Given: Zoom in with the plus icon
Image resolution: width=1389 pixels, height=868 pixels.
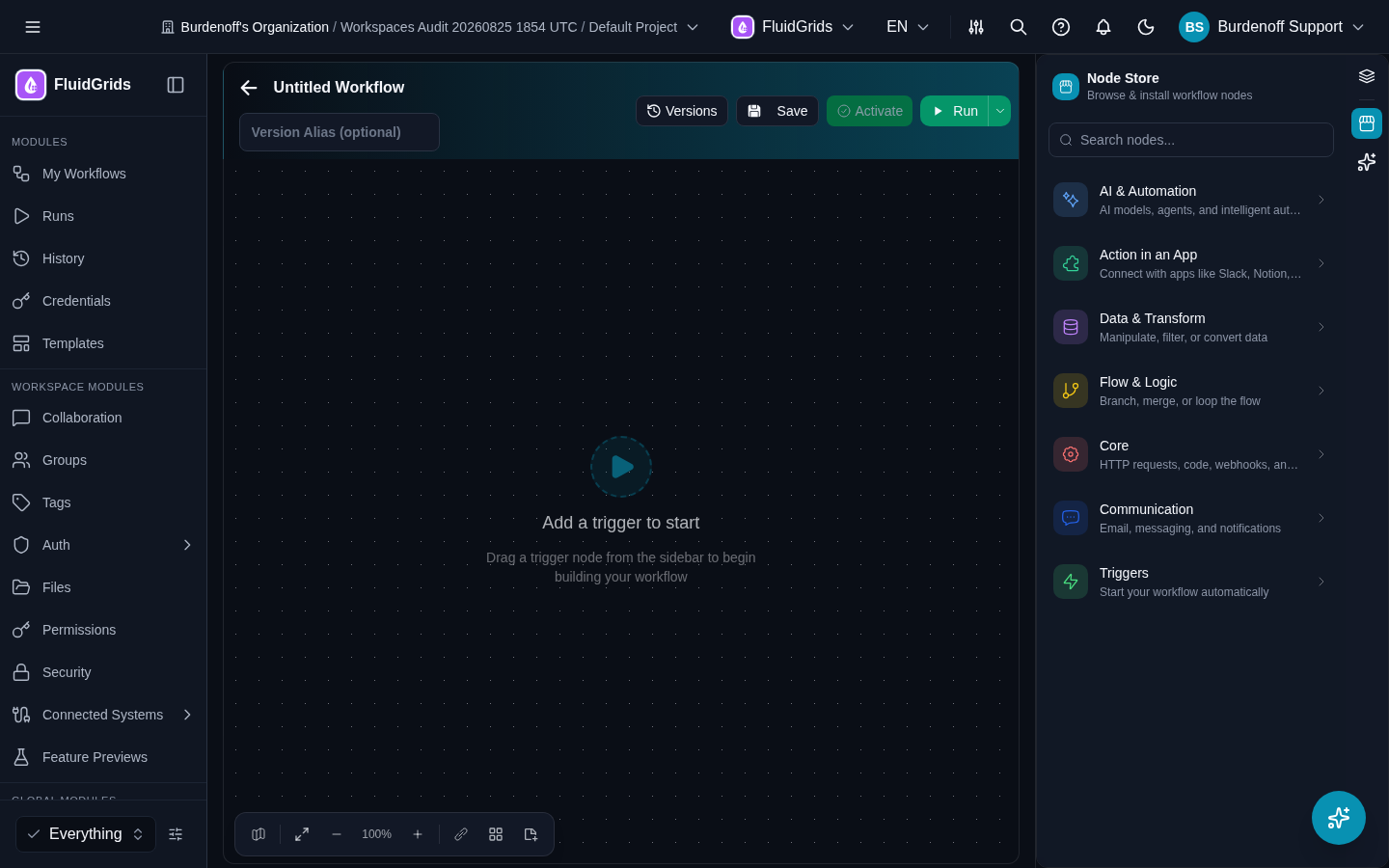Looking at the screenshot, I should click(x=418, y=834).
